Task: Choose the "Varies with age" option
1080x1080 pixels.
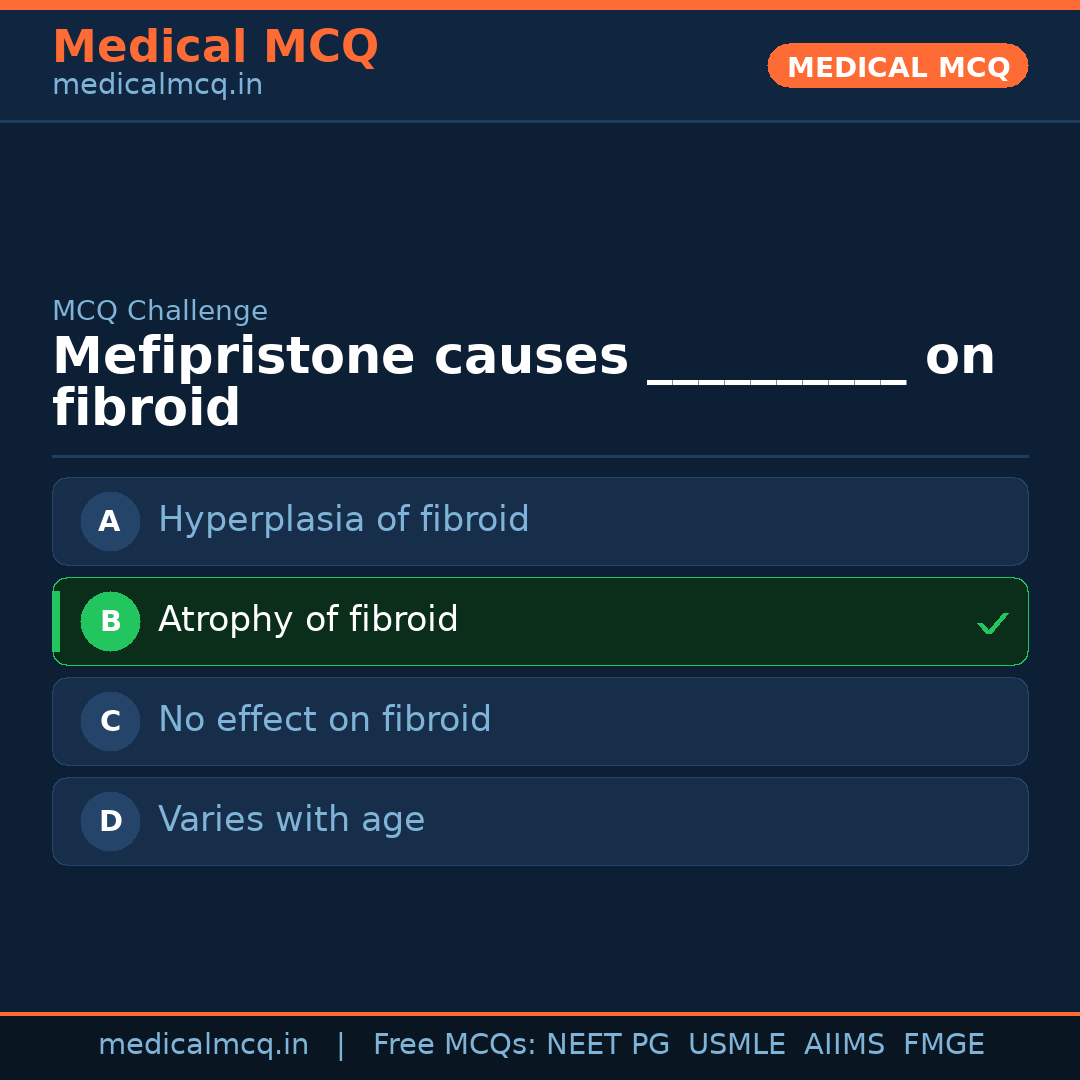Action: pos(291,820)
